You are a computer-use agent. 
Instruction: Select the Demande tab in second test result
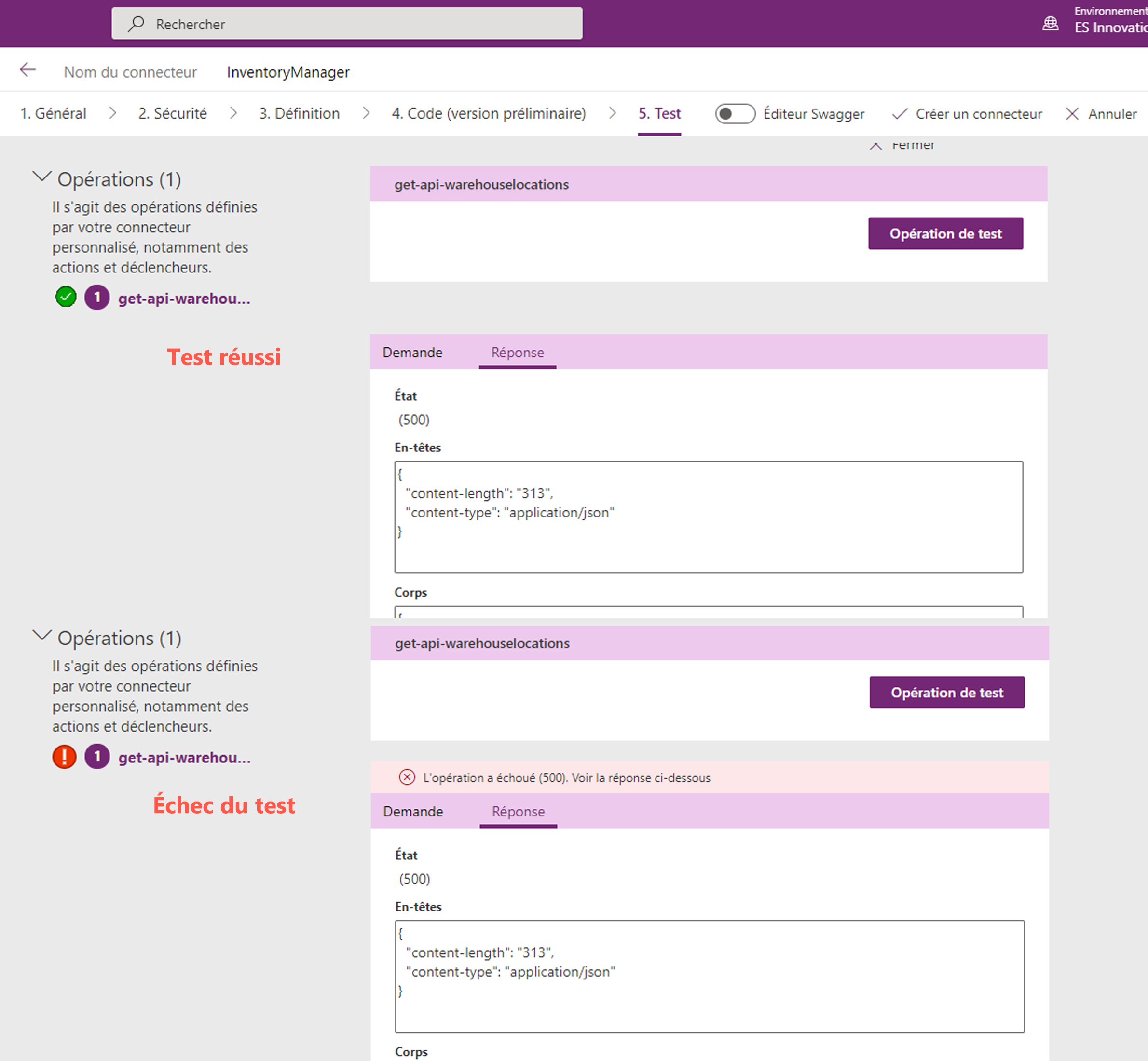(x=414, y=812)
